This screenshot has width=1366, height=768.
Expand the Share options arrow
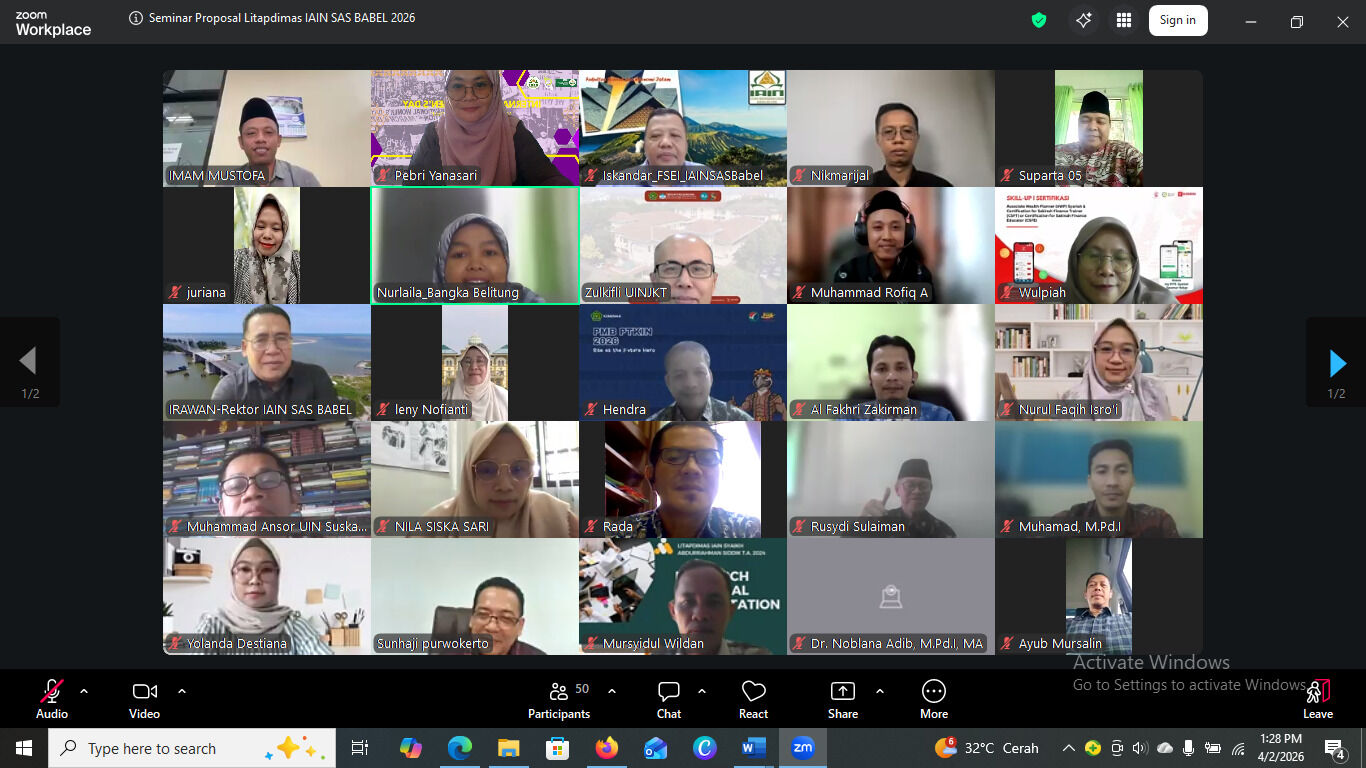[880, 691]
